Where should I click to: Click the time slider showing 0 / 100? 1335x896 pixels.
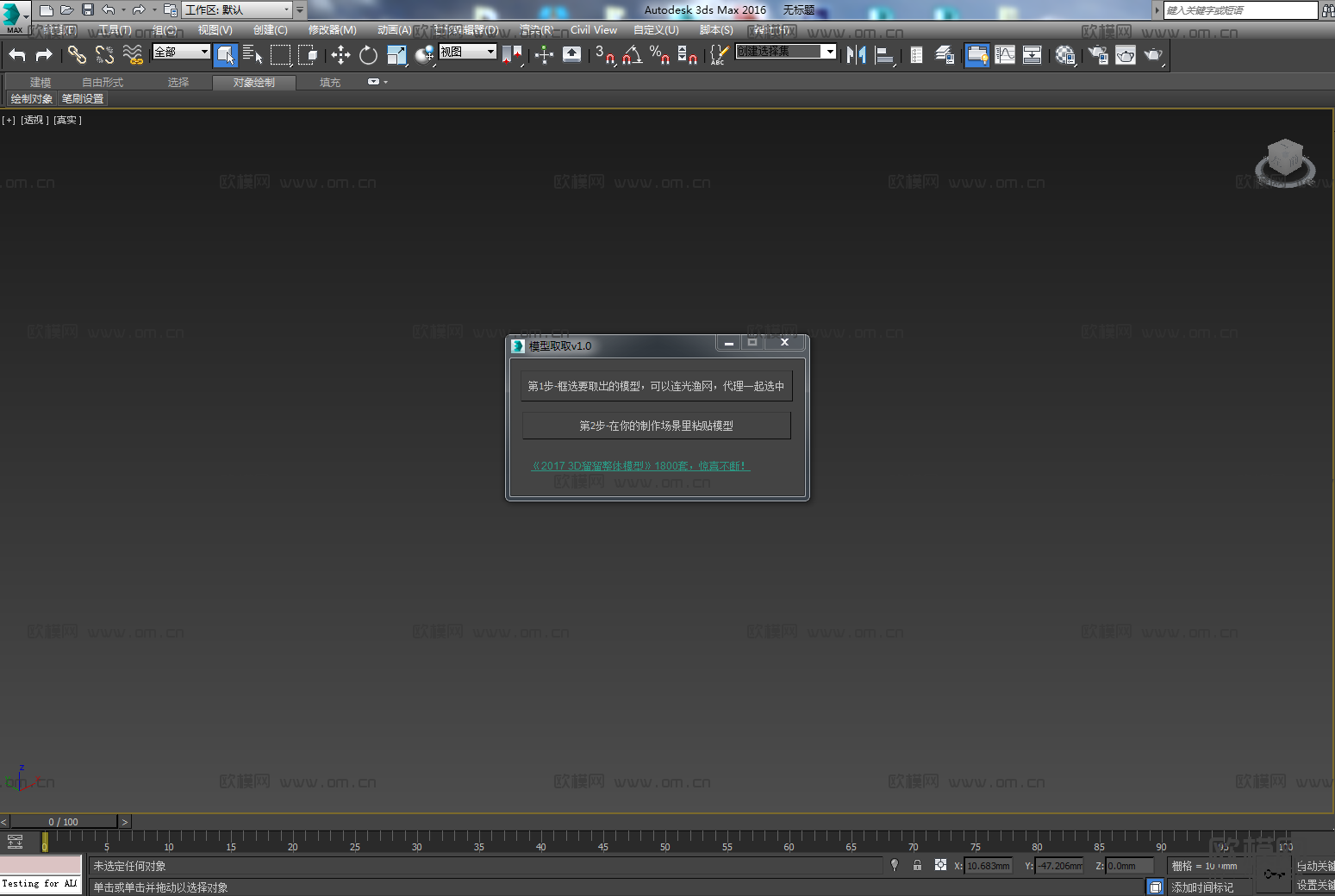coord(63,822)
